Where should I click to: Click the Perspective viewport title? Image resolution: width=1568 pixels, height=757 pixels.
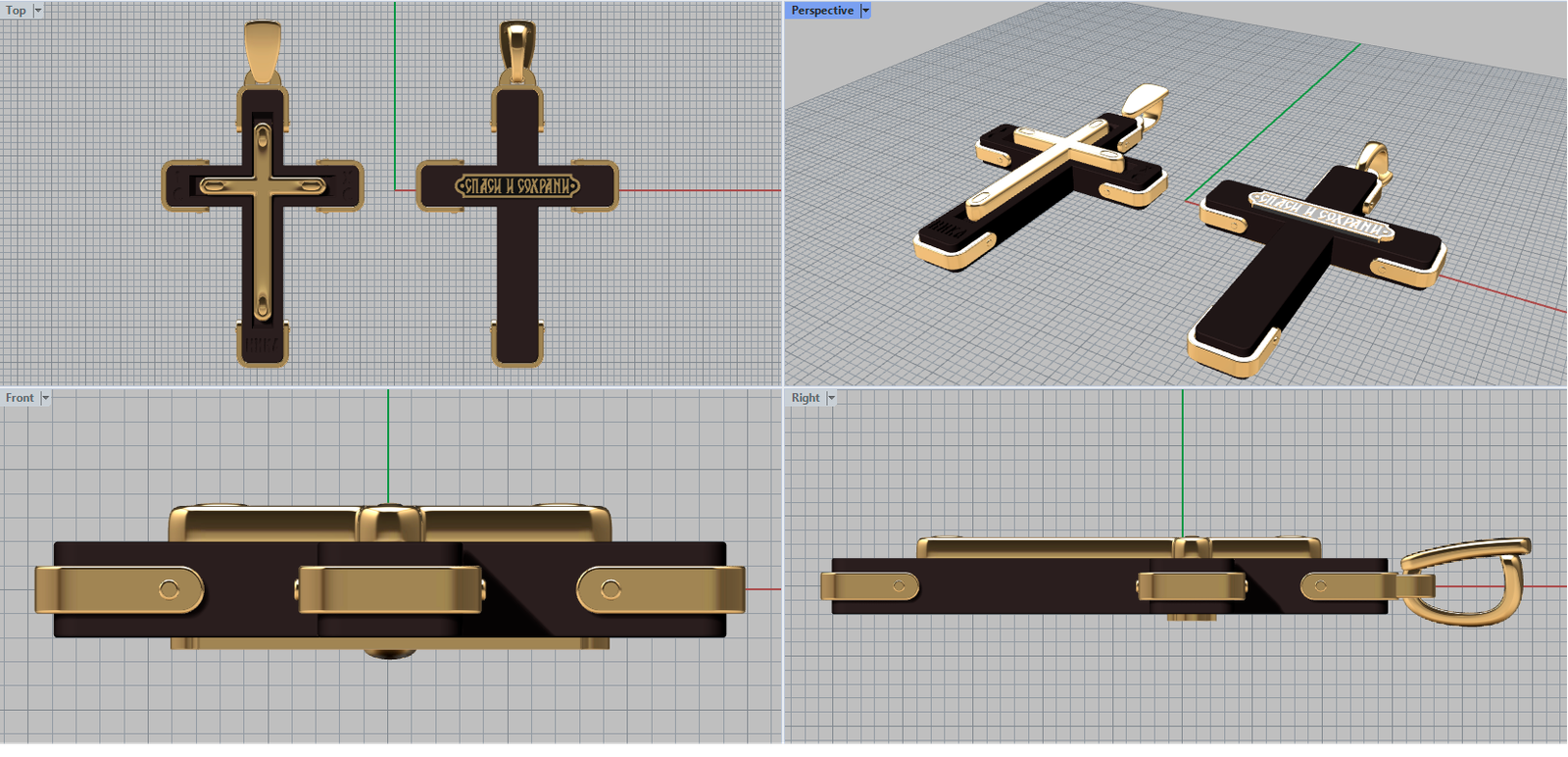(822, 11)
